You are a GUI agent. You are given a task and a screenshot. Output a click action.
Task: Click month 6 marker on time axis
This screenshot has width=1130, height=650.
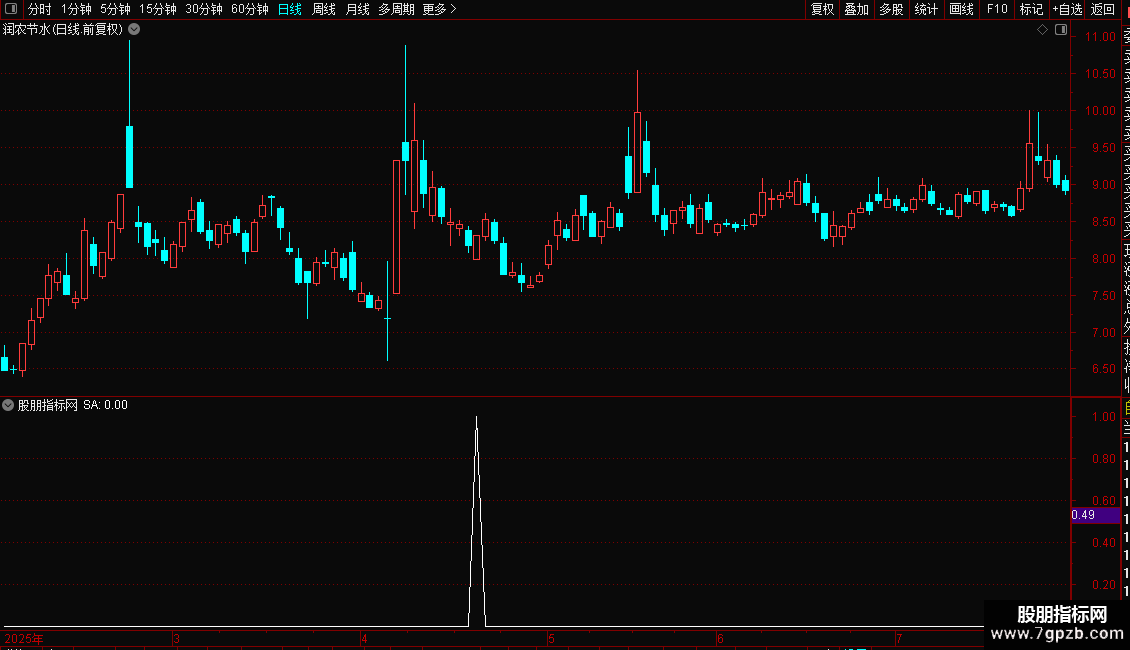coord(720,638)
